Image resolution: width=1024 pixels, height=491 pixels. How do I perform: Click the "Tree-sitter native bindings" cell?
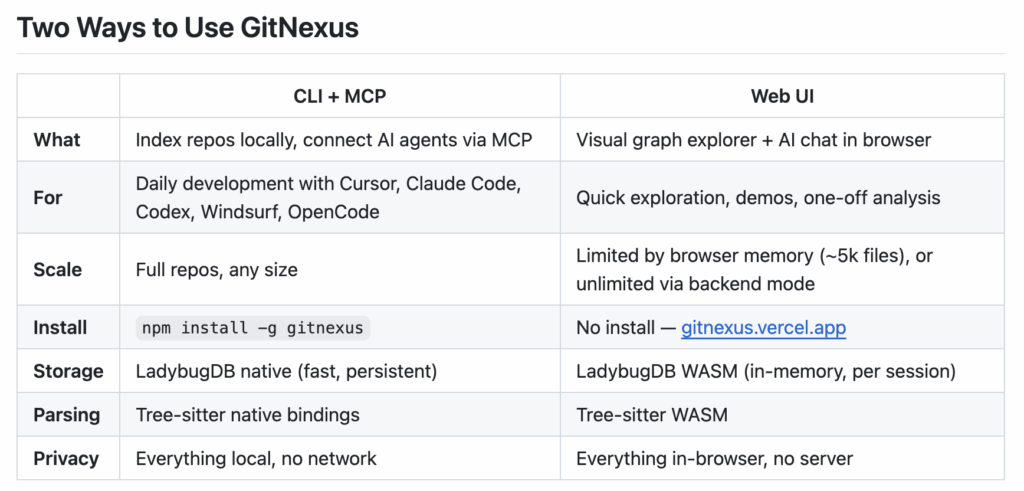[x=247, y=414]
